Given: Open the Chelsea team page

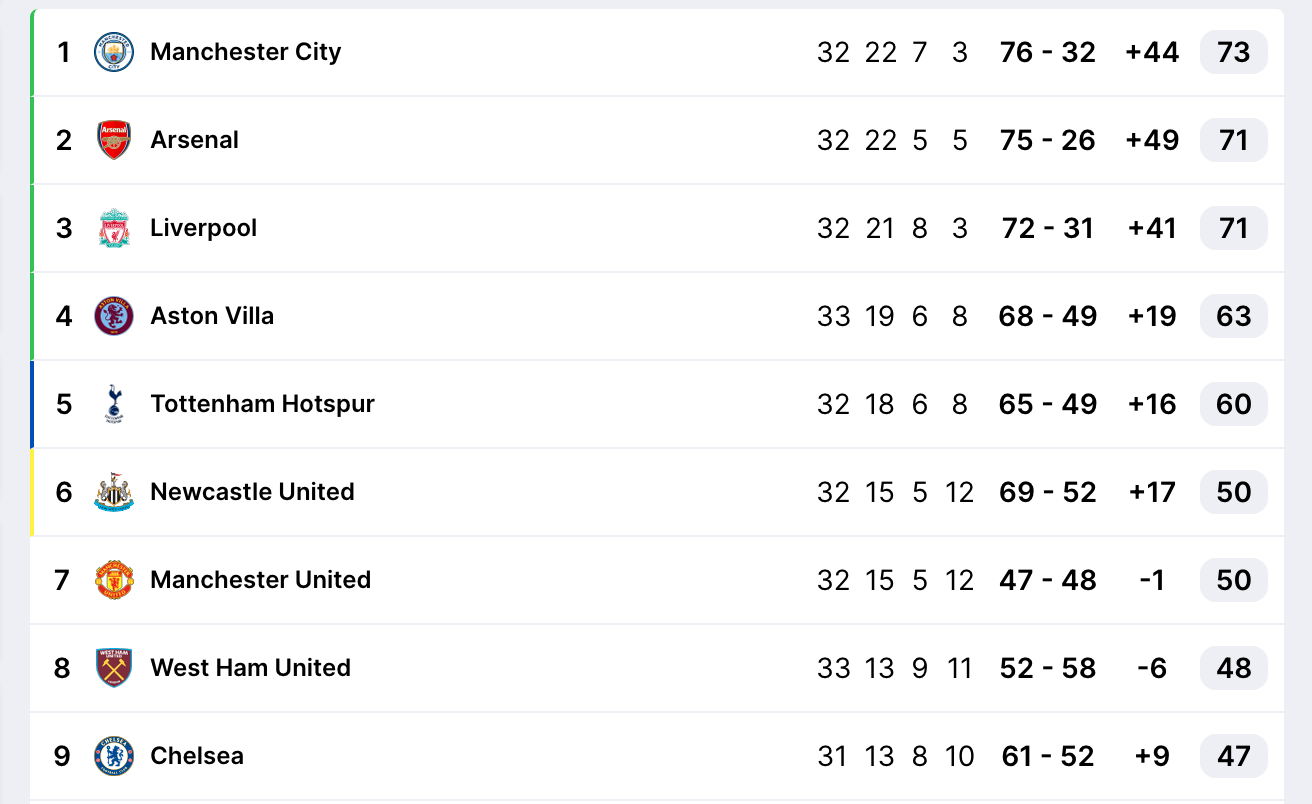Looking at the screenshot, I should click(197, 756).
